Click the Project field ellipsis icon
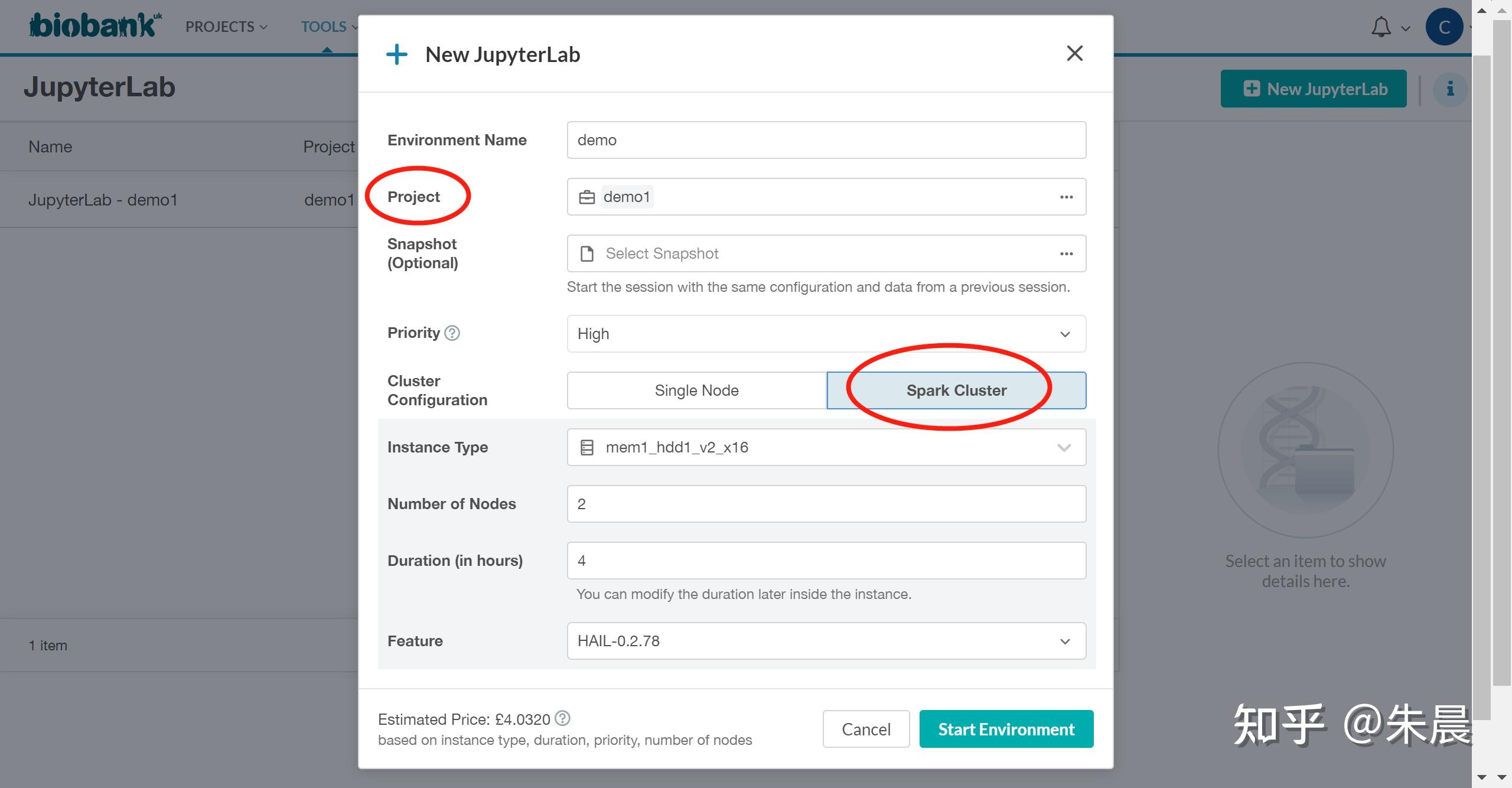 1066,197
